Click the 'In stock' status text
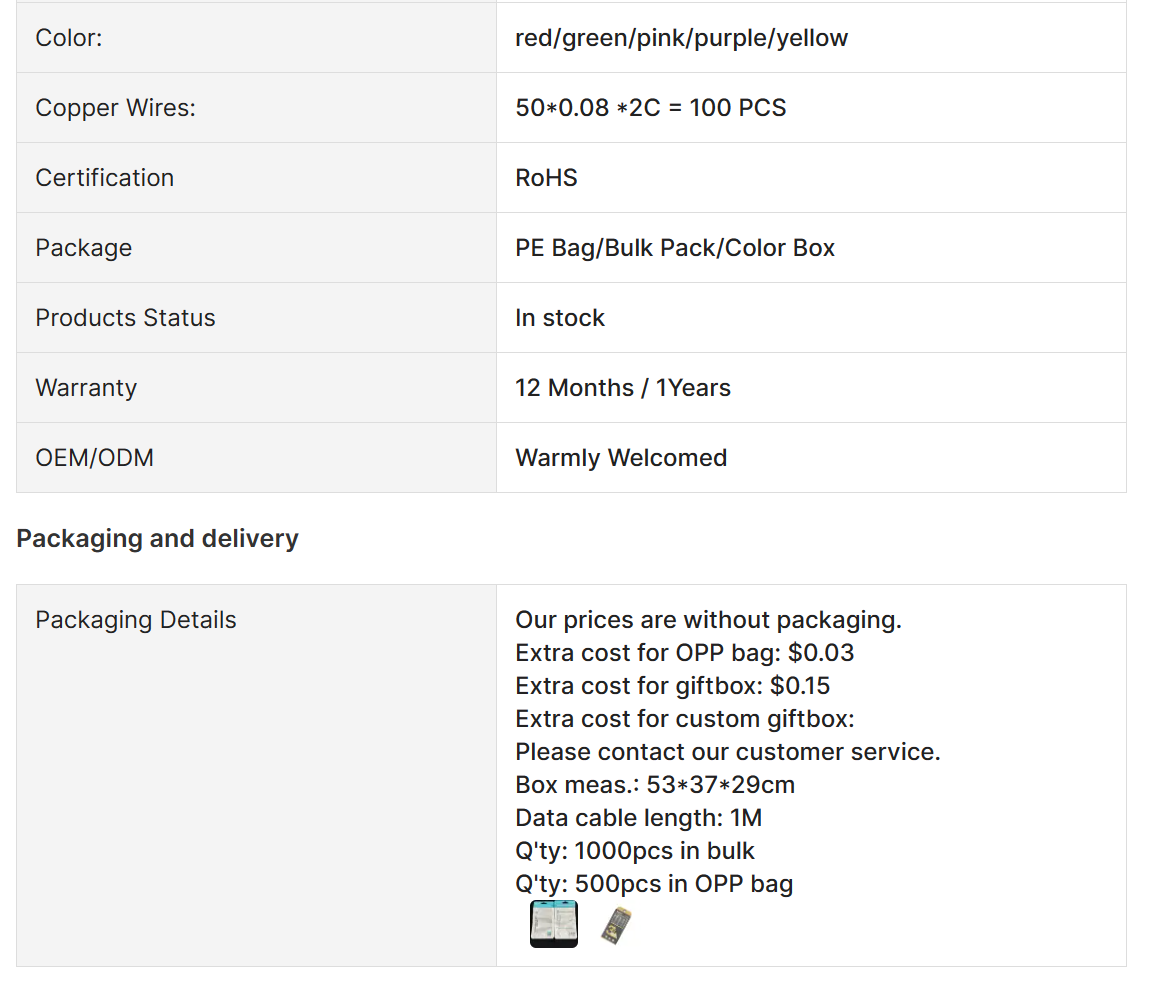 (559, 318)
